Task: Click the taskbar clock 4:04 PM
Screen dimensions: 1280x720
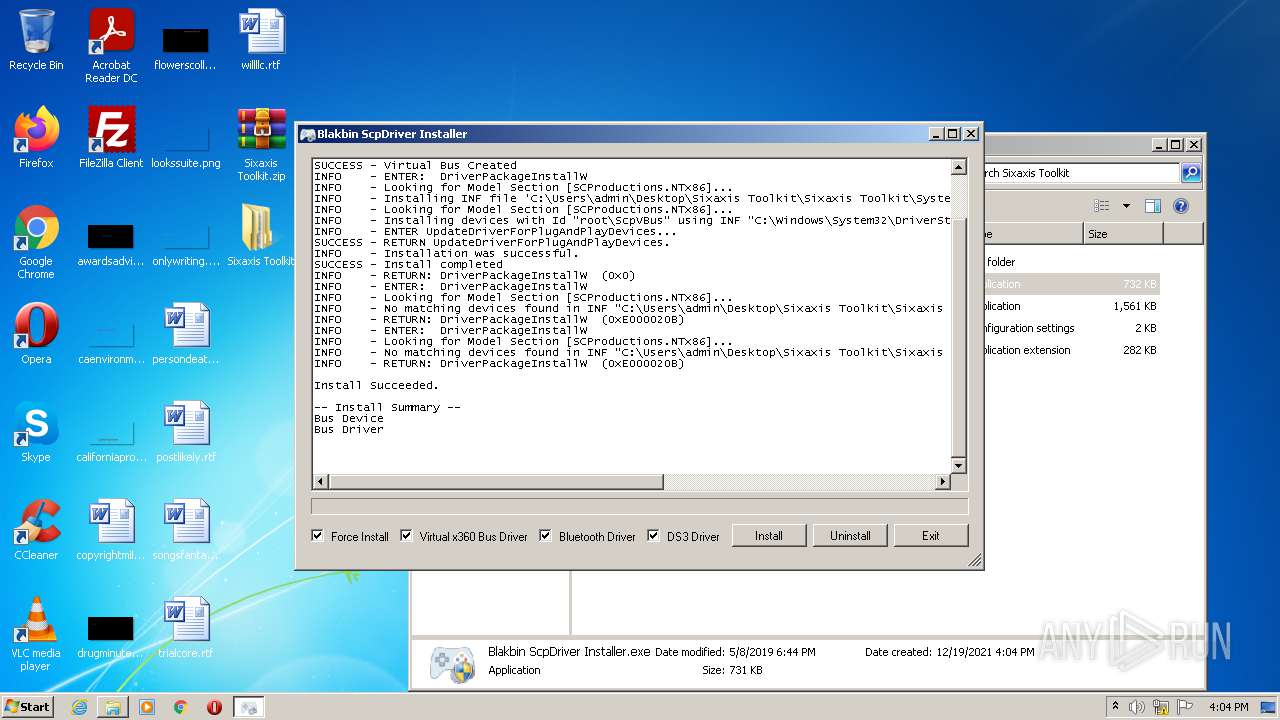Action: coord(1228,707)
